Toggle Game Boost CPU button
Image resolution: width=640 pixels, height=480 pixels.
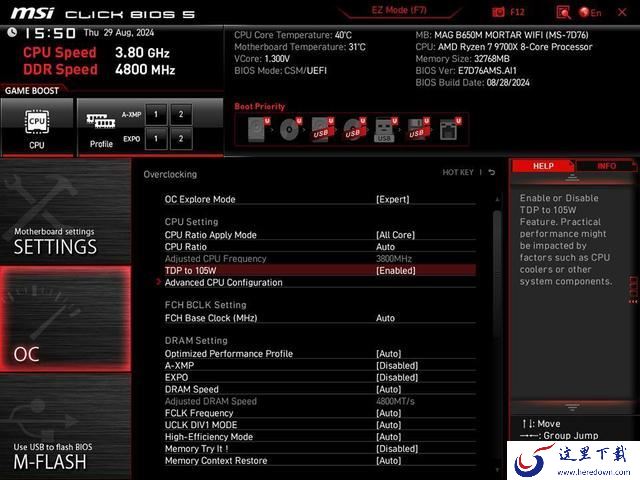click(x=37, y=127)
